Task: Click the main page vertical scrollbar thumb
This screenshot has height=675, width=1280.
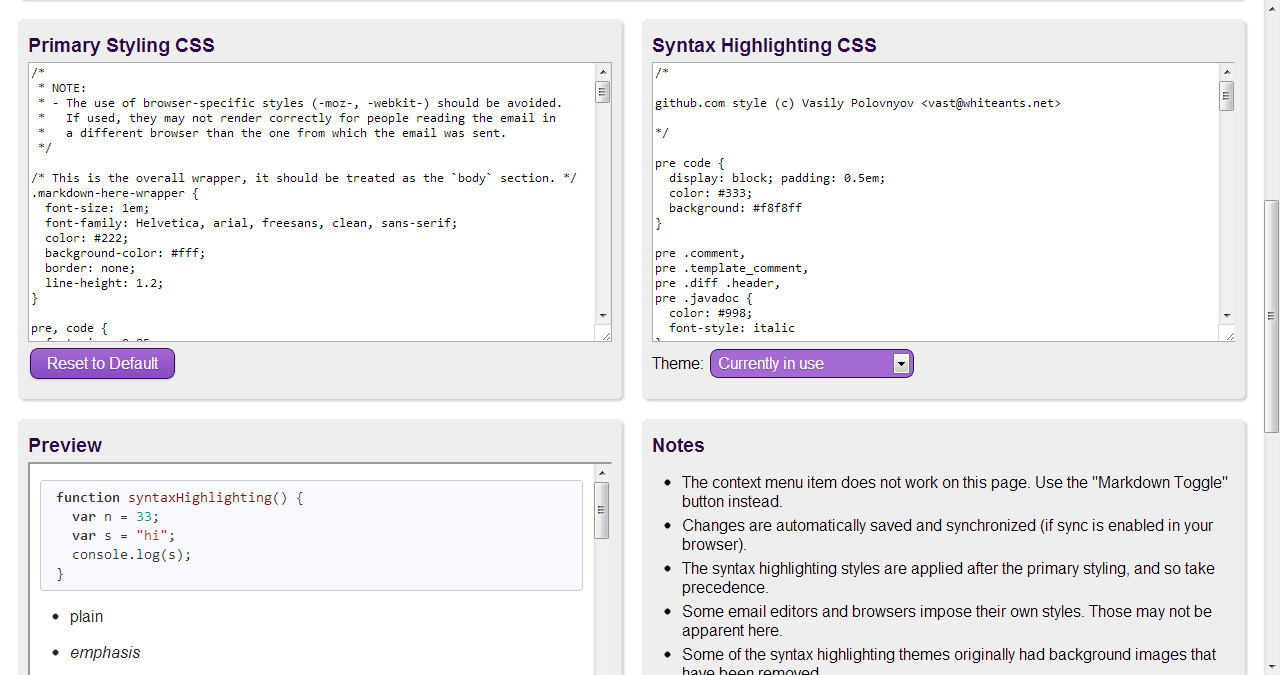Action: pyautogui.click(x=1271, y=315)
